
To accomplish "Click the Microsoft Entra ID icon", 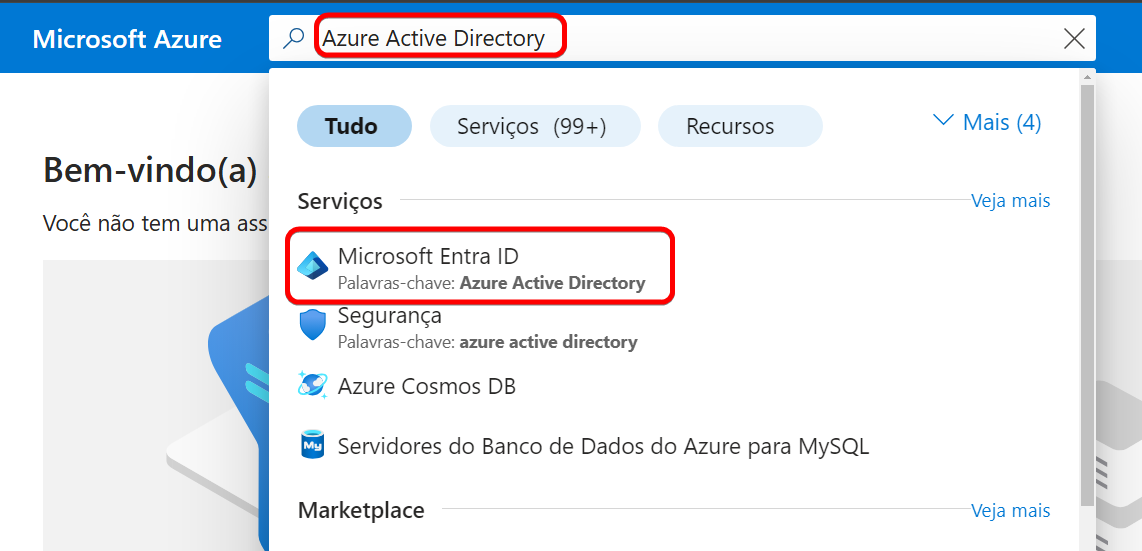I will point(313,265).
